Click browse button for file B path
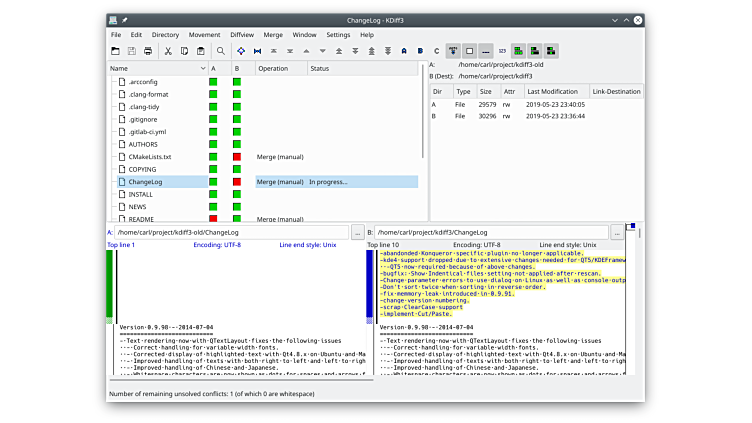 (x=617, y=232)
